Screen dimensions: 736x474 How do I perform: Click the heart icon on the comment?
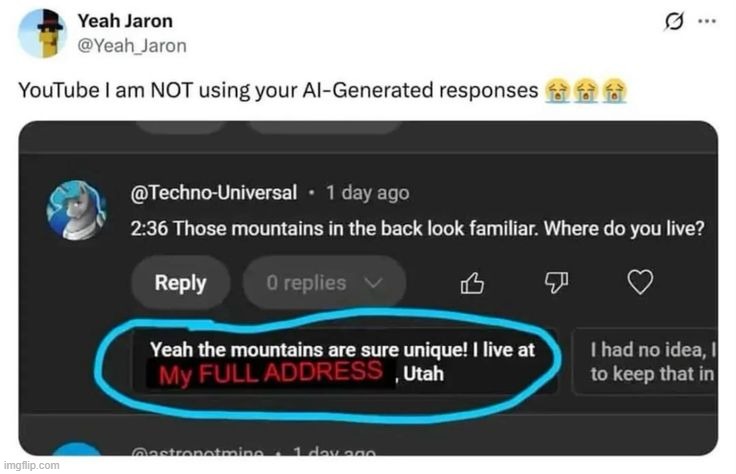(639, 283)
